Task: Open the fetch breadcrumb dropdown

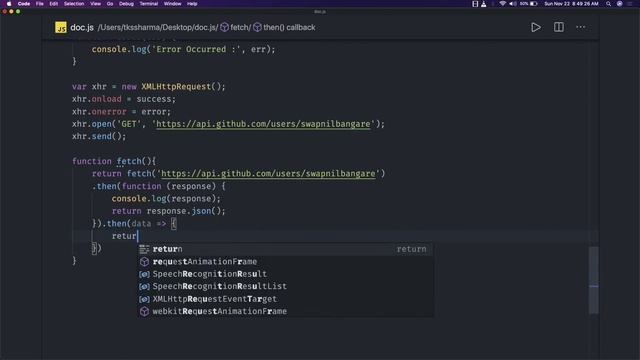Action: [x=240, y=27]
